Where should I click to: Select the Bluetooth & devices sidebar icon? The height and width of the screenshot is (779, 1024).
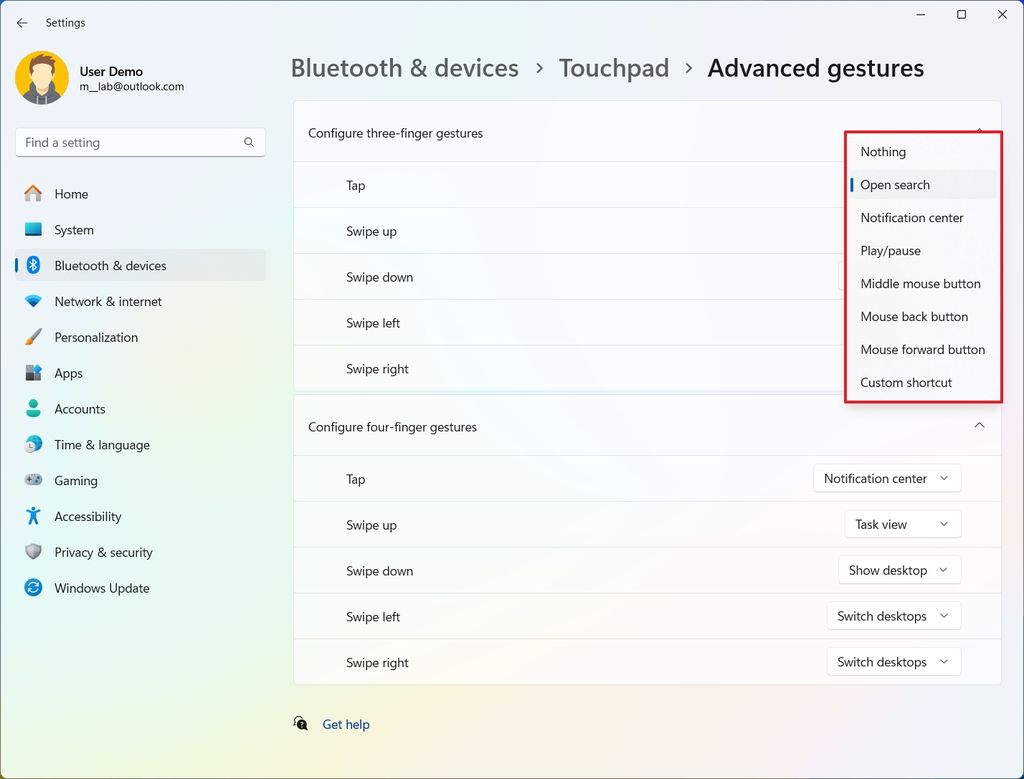click(41, 265)
